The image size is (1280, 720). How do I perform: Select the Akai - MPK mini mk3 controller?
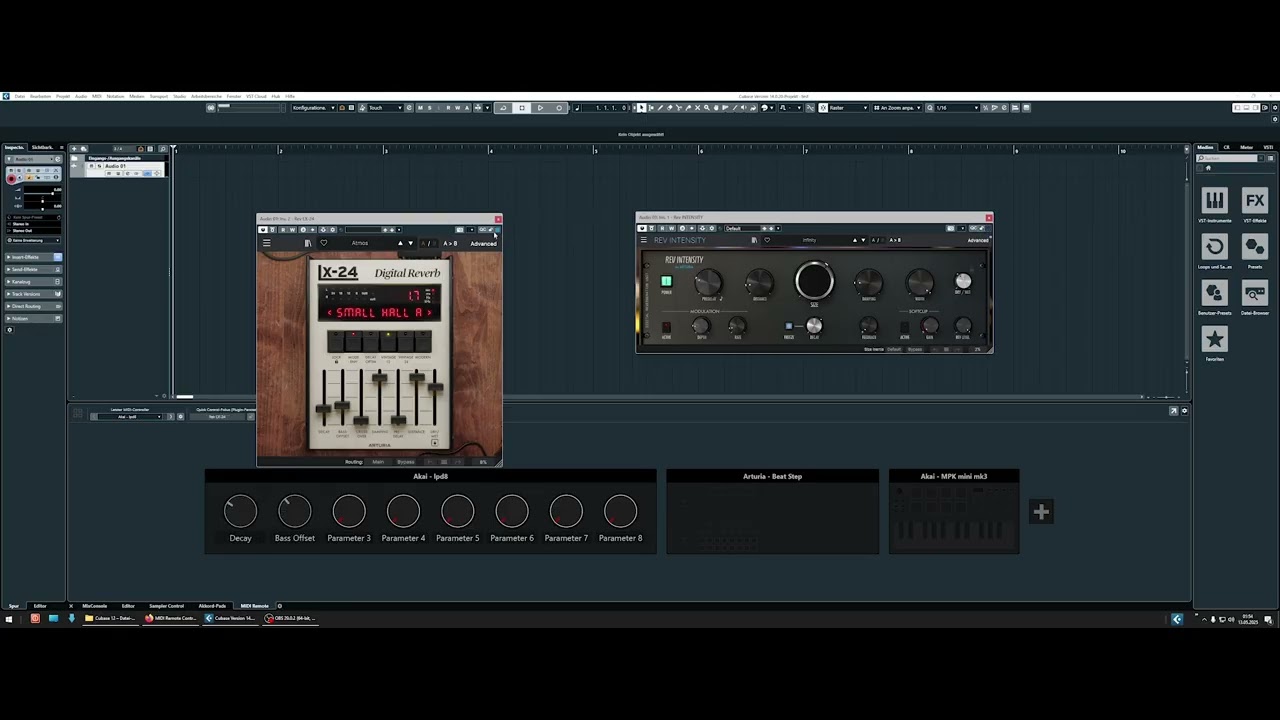[x=954, y=511]
